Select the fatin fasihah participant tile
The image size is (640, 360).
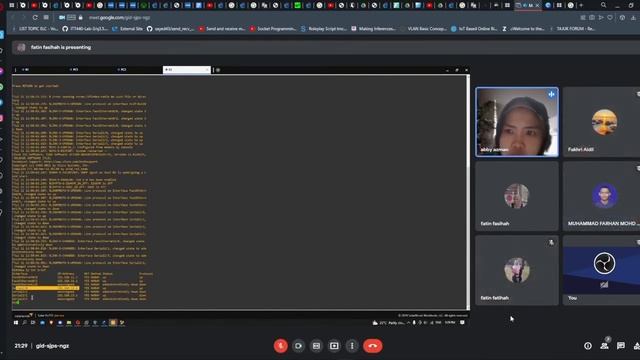(x=517, y=196)
